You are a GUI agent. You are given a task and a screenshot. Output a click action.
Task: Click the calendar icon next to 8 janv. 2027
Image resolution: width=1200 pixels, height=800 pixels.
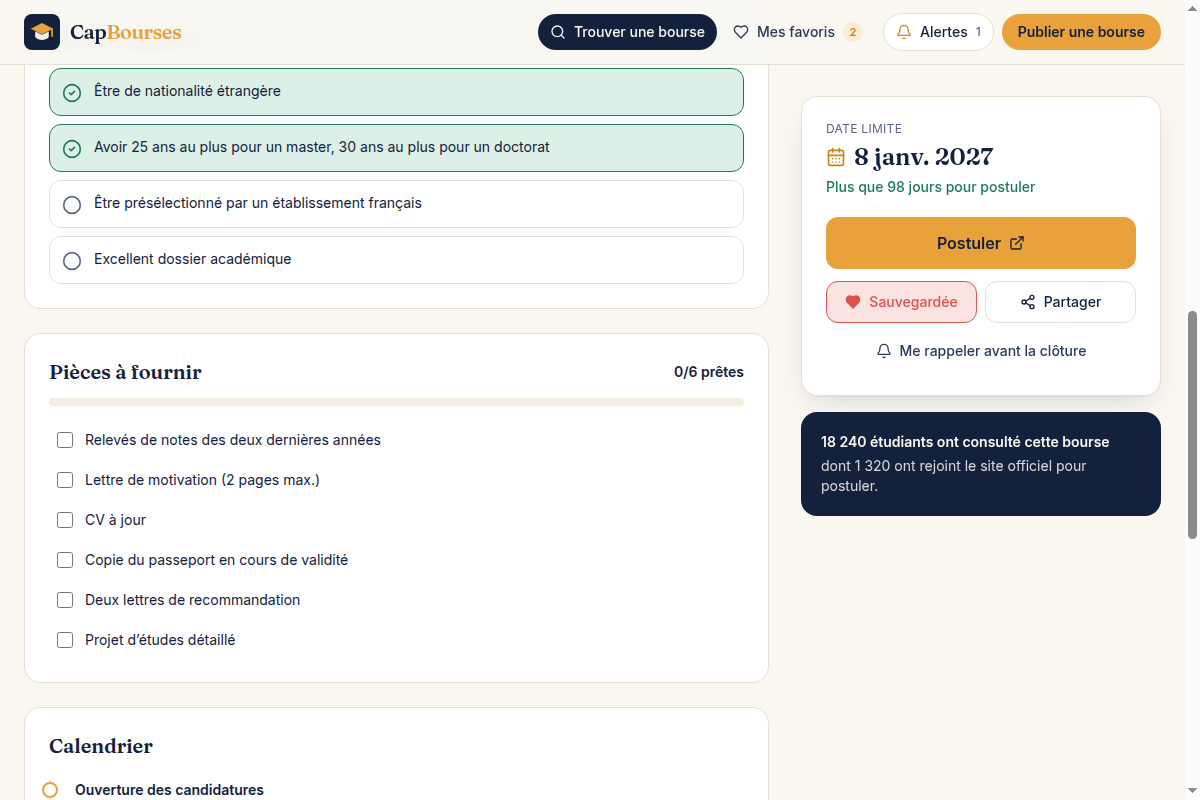[836, 157]
